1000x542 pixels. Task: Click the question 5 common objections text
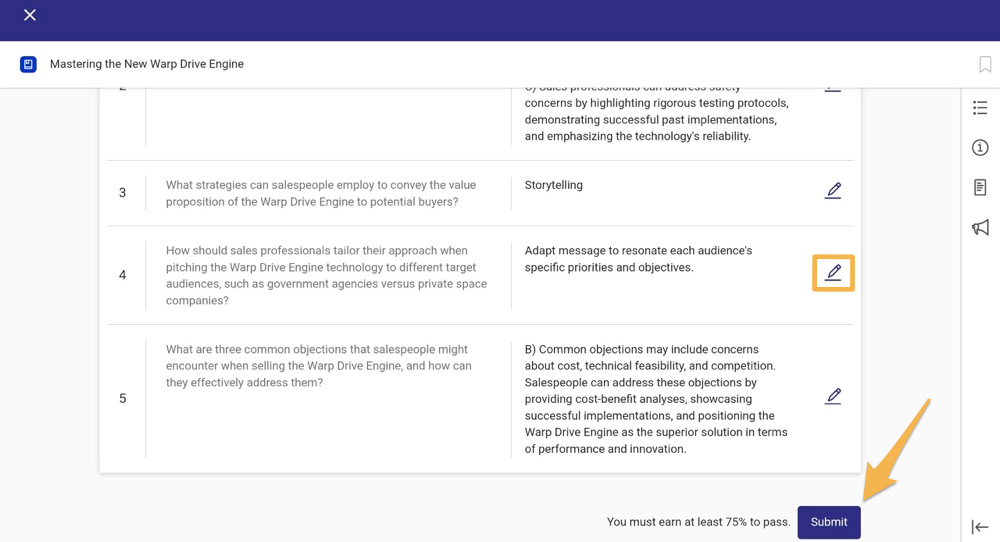[318, 366]
